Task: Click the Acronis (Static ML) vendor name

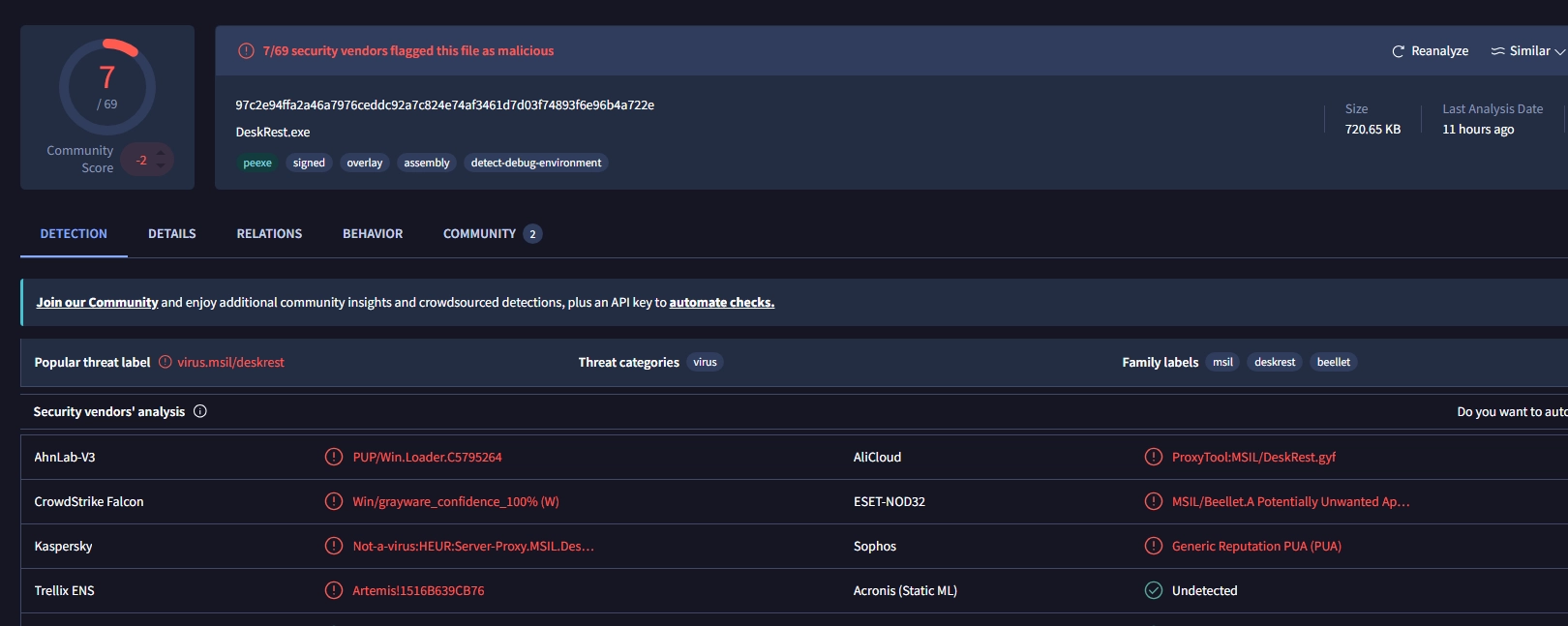Action: click(905, 590)
